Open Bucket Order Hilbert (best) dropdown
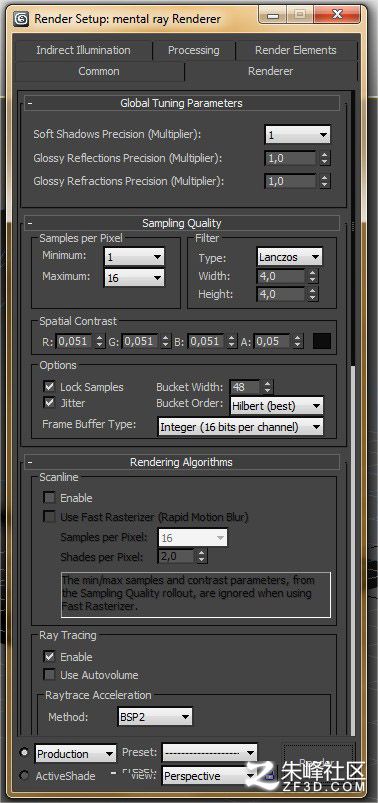Screen dimensions: 378x803 (277, 406)
